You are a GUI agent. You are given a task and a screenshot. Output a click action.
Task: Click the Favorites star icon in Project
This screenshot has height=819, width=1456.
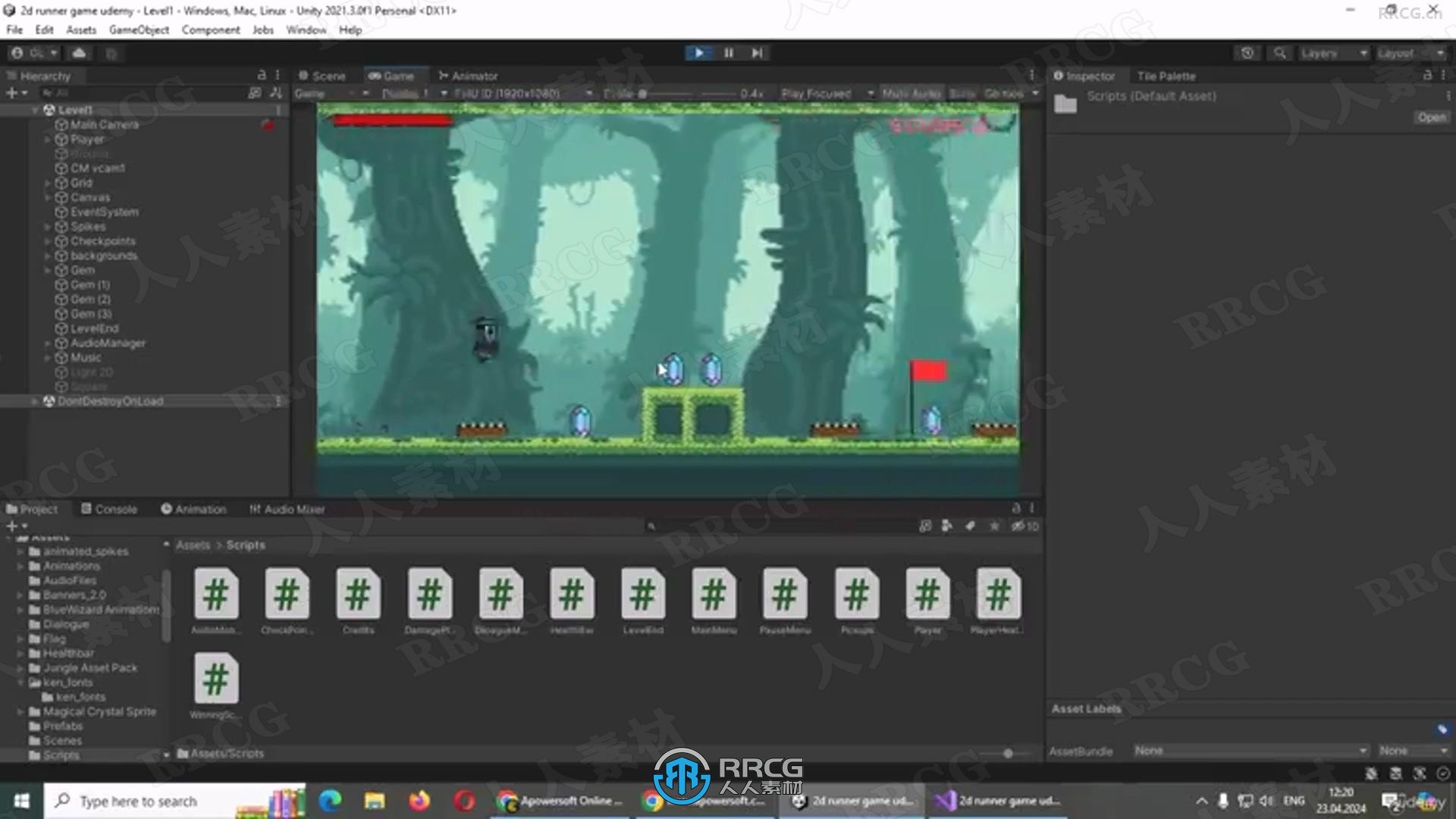pos(994,526)
